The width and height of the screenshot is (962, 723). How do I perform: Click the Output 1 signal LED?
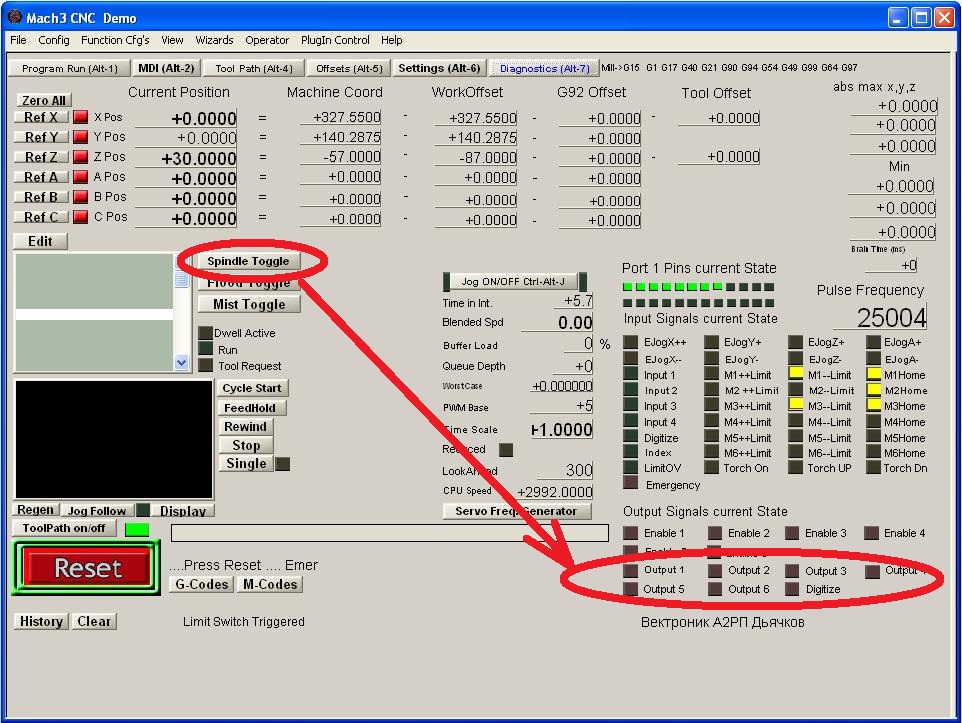(x=631, y=570)
